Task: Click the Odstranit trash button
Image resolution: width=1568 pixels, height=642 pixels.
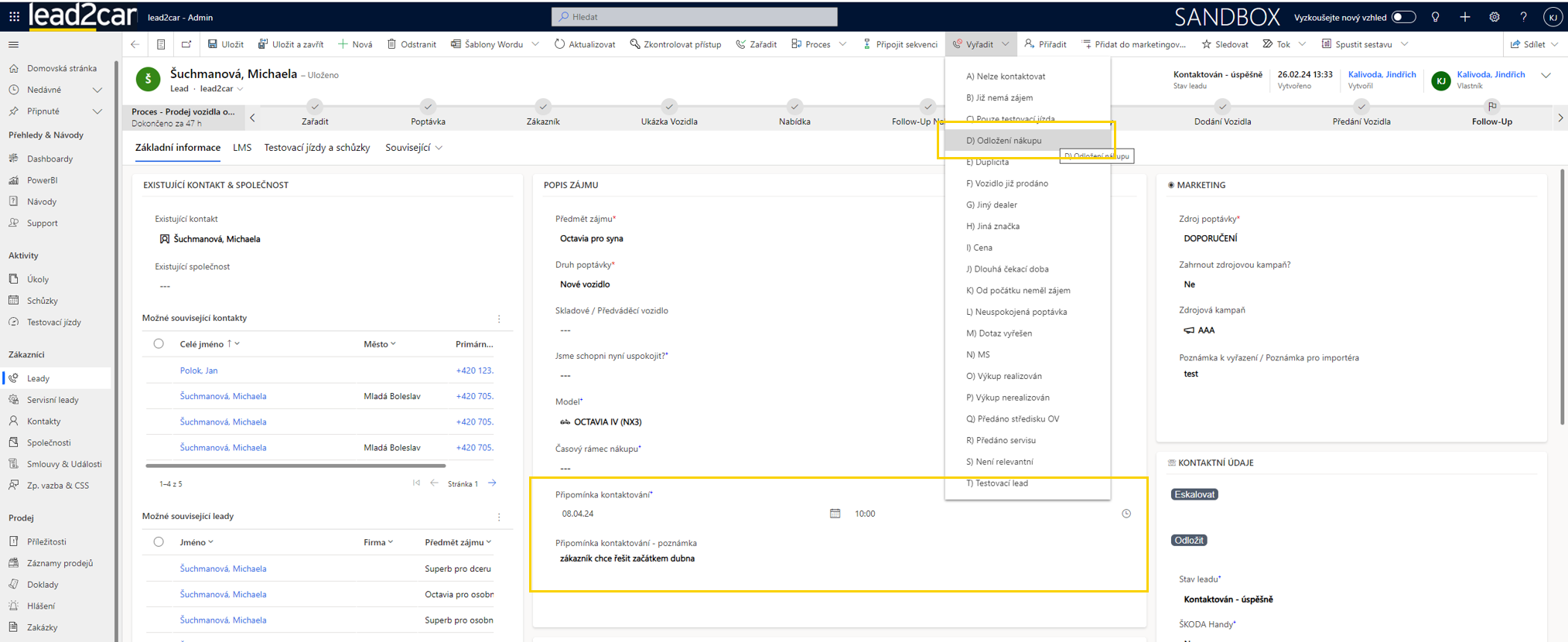Action: (412, 44)
